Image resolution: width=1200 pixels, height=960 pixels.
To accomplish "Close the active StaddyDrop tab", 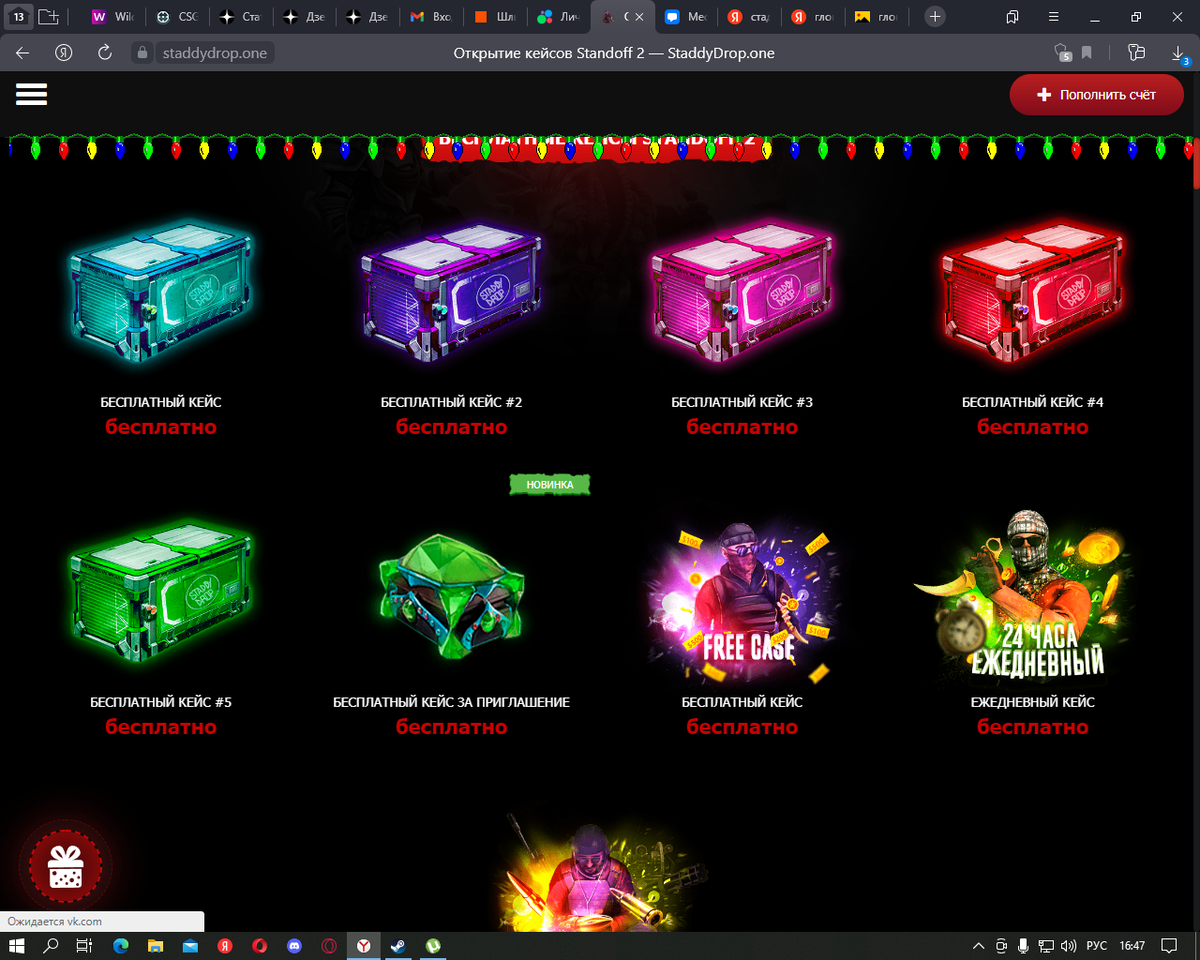I will point(640,17).
